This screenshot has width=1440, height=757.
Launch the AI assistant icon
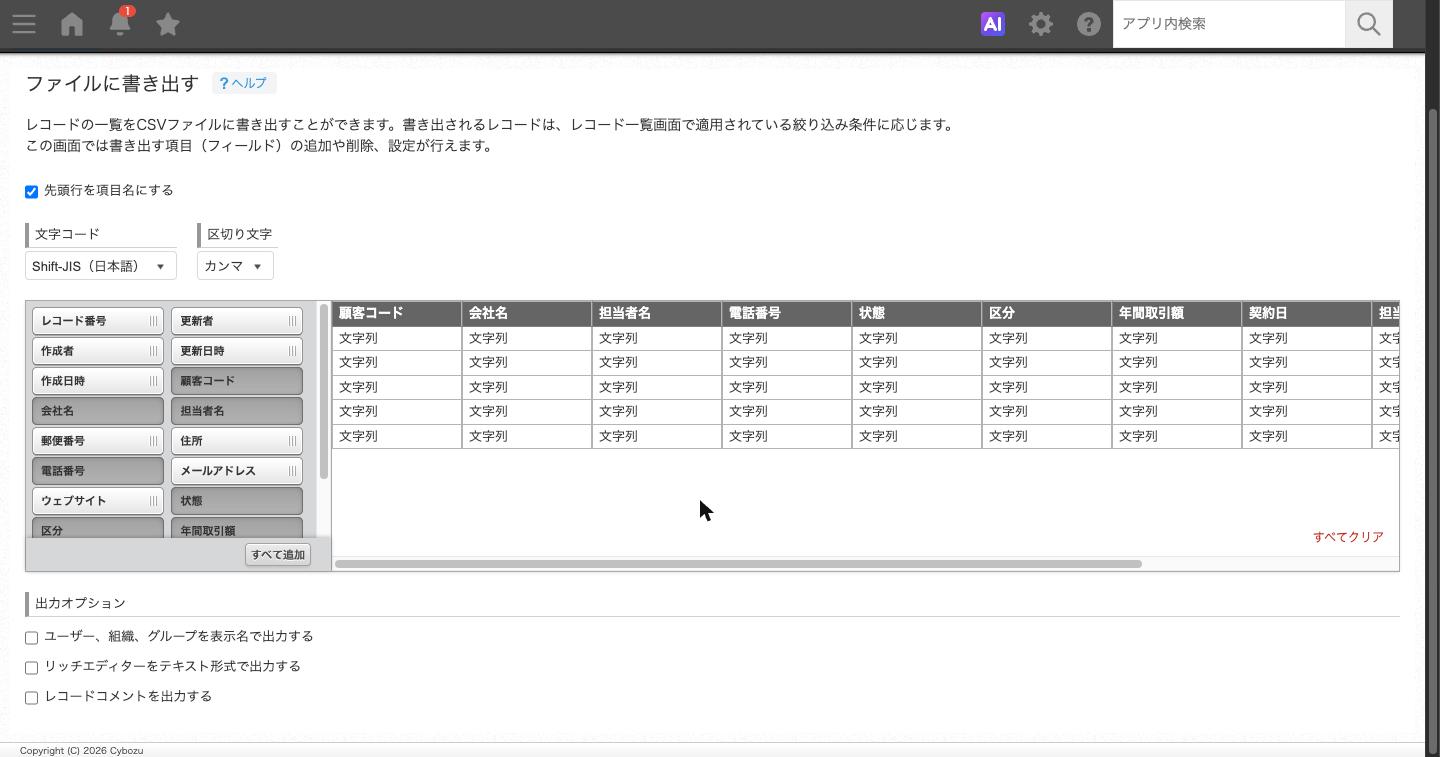(x=992, y=24)
